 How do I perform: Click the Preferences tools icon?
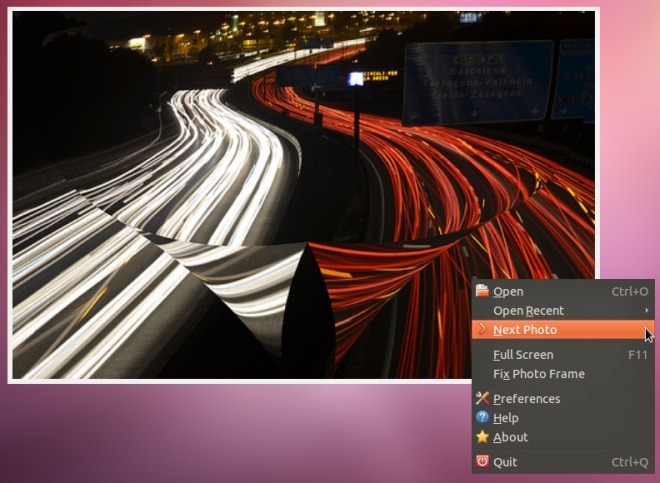pos(482,398)
